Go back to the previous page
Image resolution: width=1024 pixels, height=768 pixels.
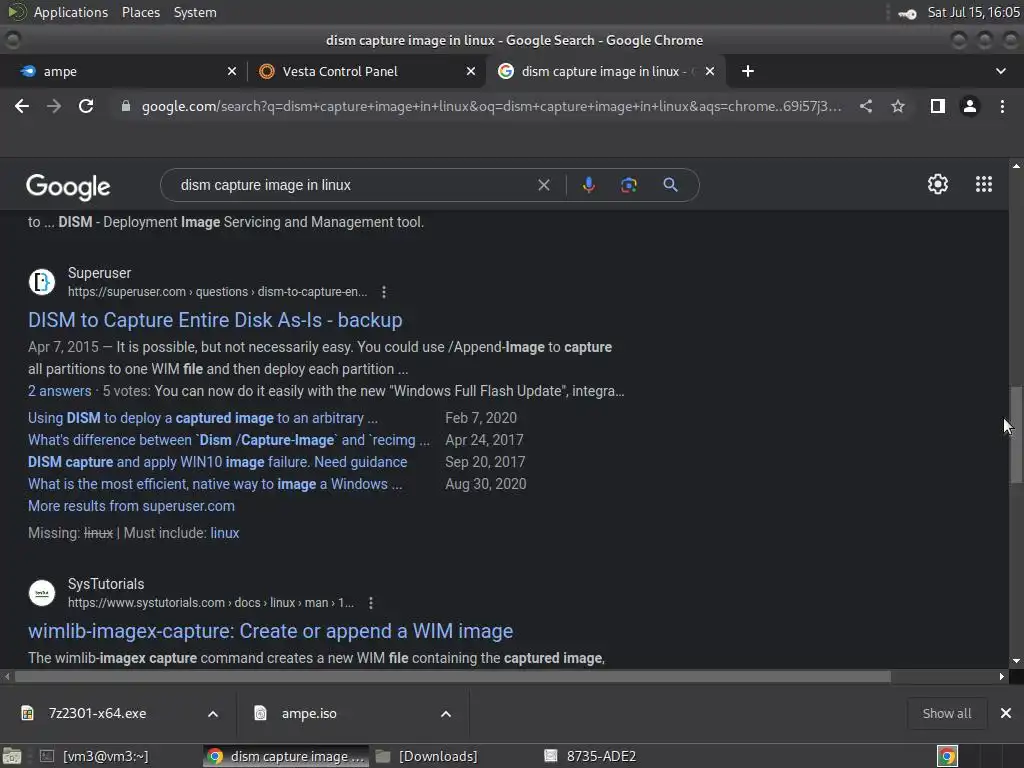22,106
